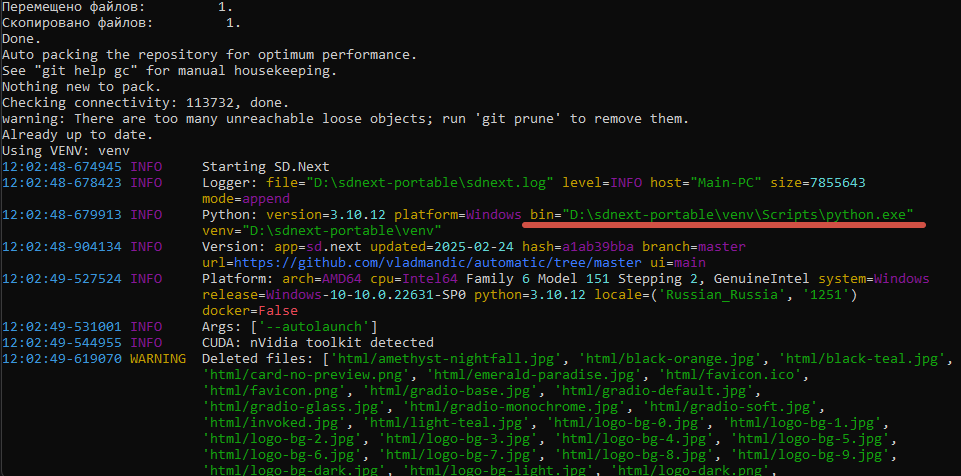
Task: Click 'Starting SD.Next' log message
Action: coord(265,166)
